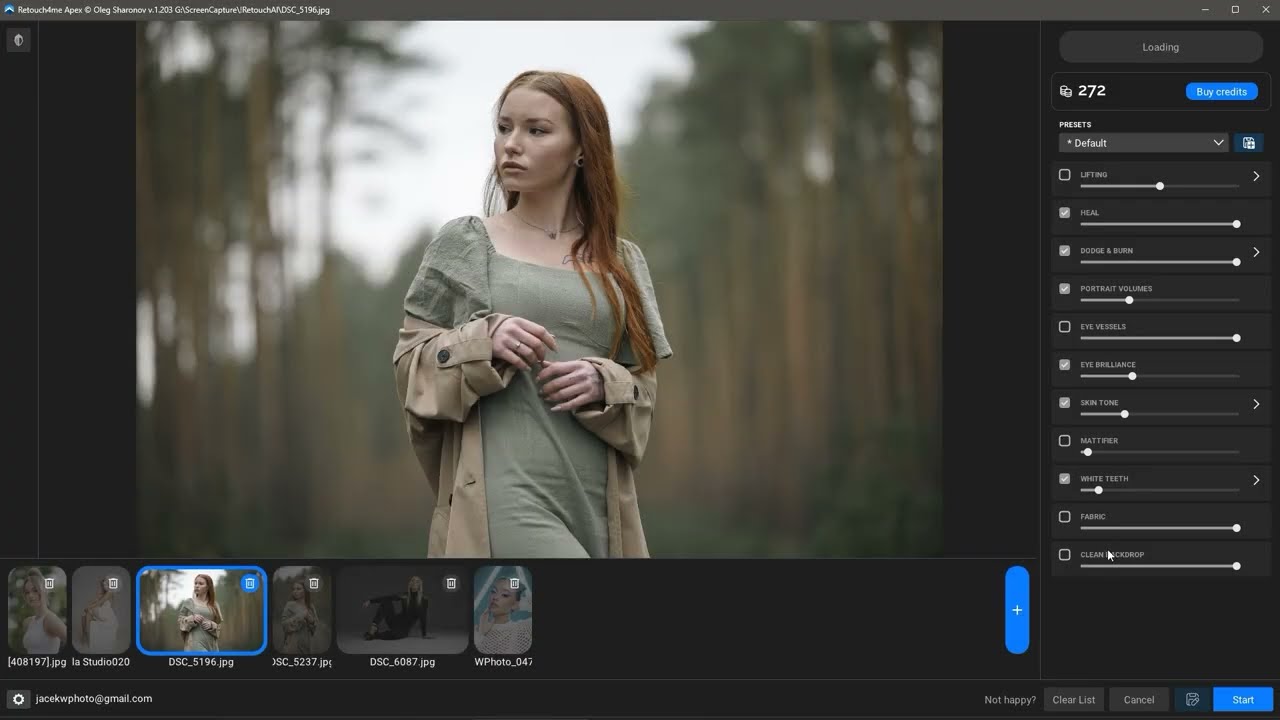Enable the Mattifier checkbox
Viewport: 1280px width, 720px height.
pos(1065,441)
